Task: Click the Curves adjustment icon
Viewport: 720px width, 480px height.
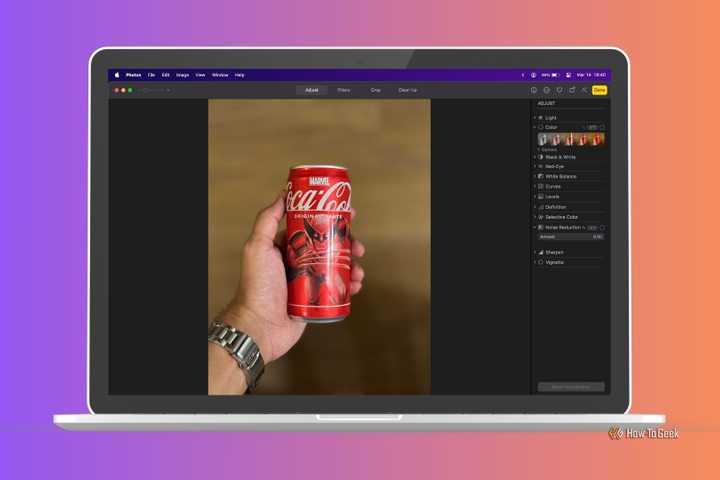Action: [x=541, y=186]
